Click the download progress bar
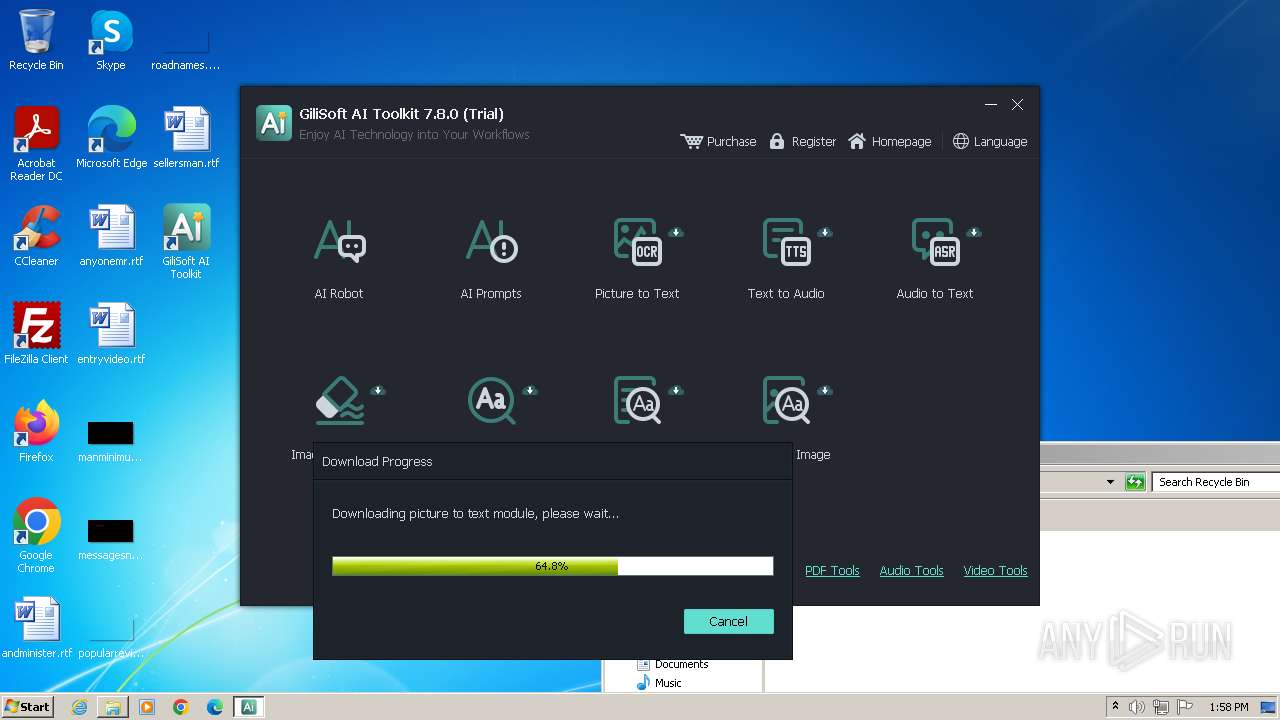The width and height of the screenshot is (1280, 720). [552, 566]
